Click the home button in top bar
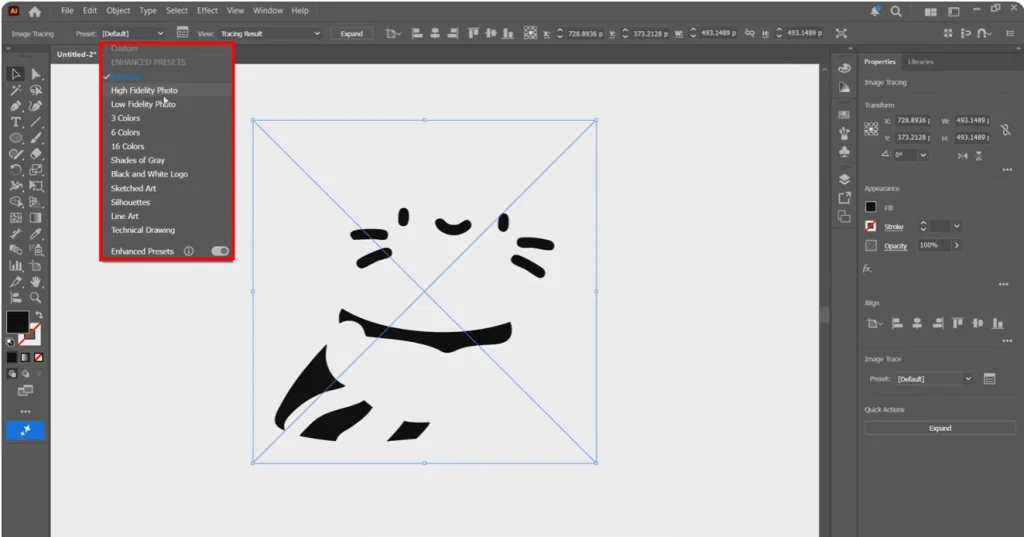1024x537 pixels. [35, 11]
